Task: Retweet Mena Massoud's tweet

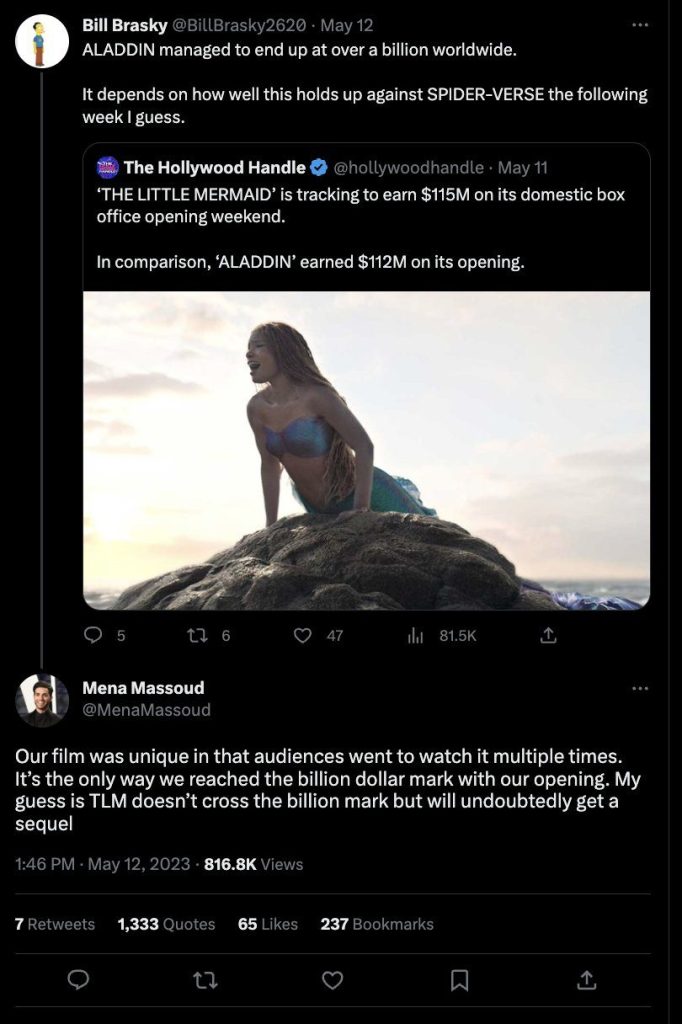Action: tap(205, 980)
